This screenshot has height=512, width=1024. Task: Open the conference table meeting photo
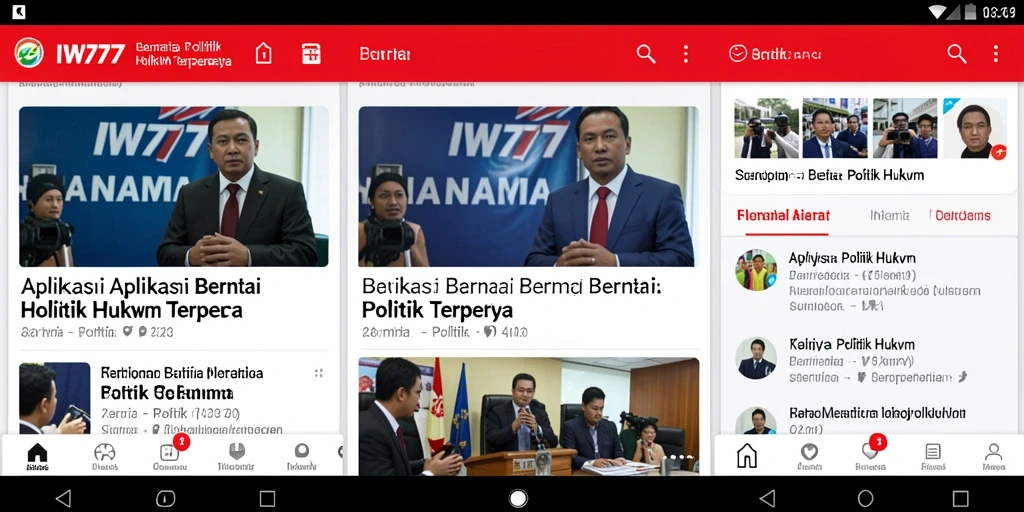pyautogui.click(x=528, y=416)
